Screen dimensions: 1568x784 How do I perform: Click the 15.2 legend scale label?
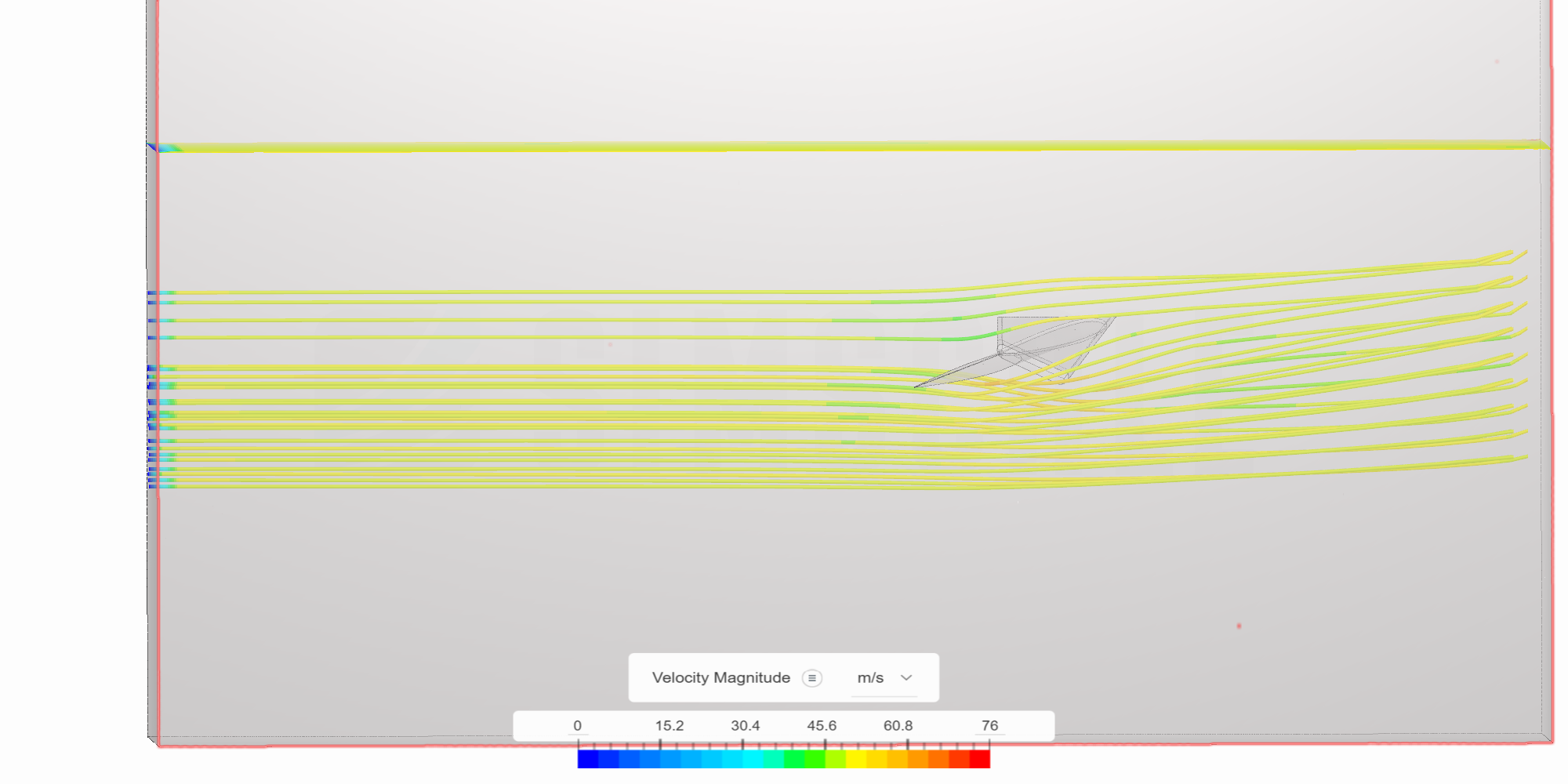click(670, 726)
